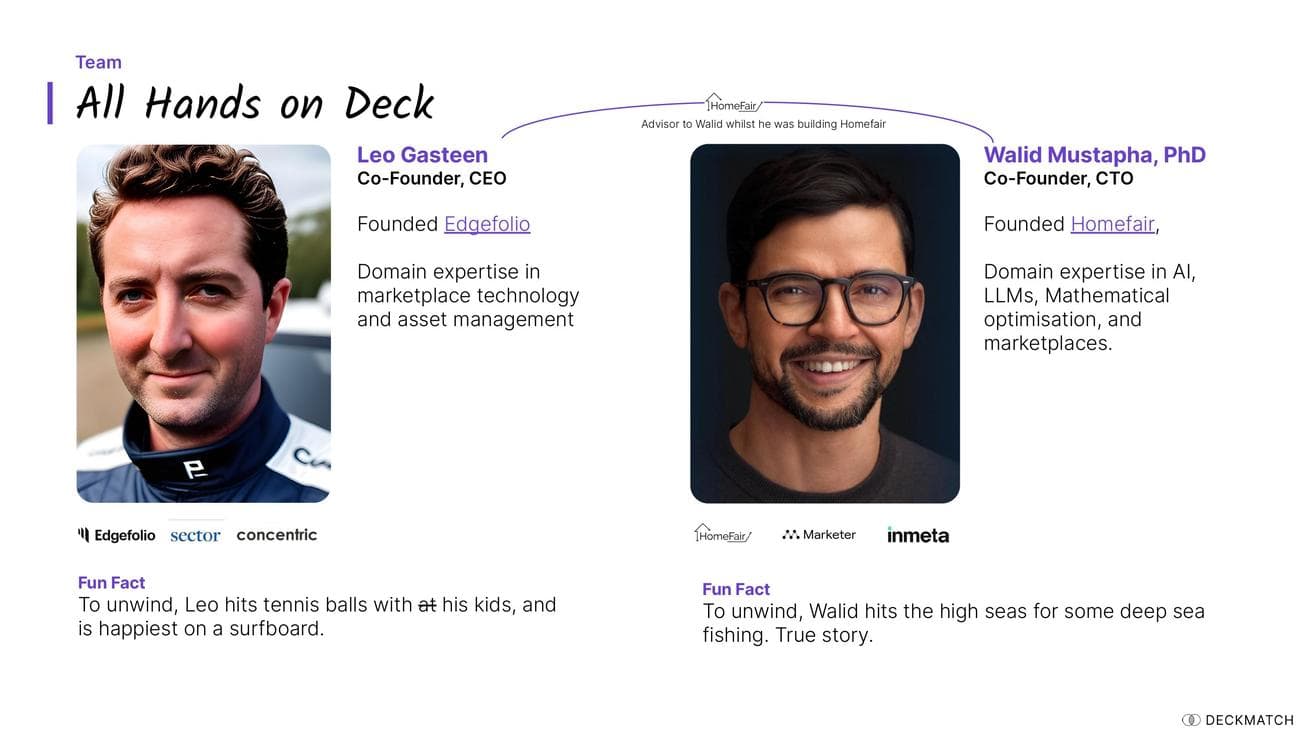Click Leo's Fun Fact label
Image resolution: width=1300 pixels, height=731 pixels.
(111, 582)
